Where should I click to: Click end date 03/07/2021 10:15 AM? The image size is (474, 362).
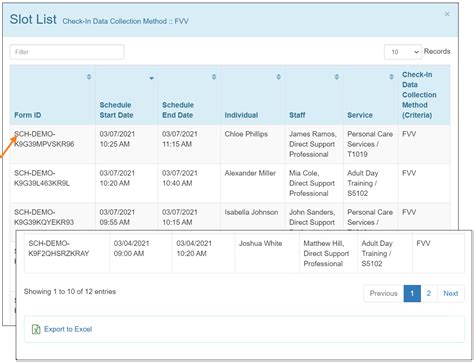coord(180,217)
